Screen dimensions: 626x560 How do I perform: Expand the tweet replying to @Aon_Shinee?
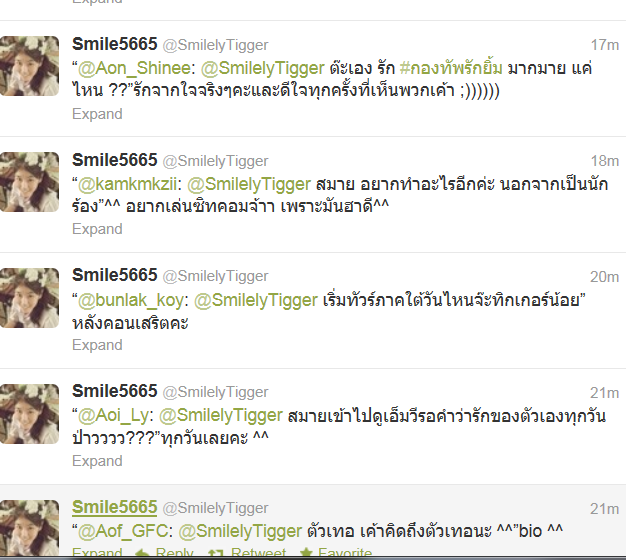[97, 114]
